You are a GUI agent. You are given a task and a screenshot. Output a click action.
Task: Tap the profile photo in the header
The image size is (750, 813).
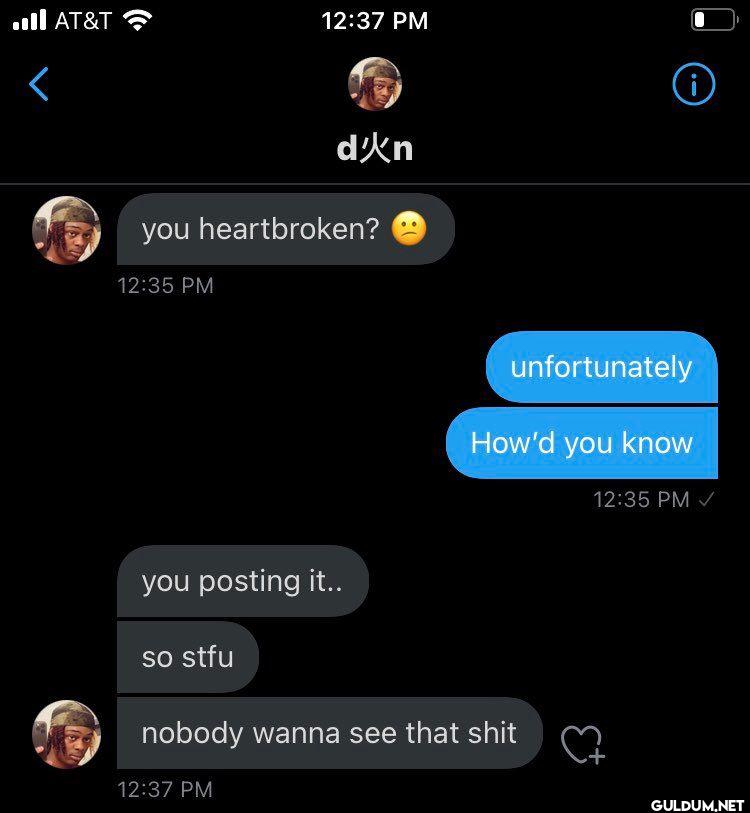[x=374, y=83]
